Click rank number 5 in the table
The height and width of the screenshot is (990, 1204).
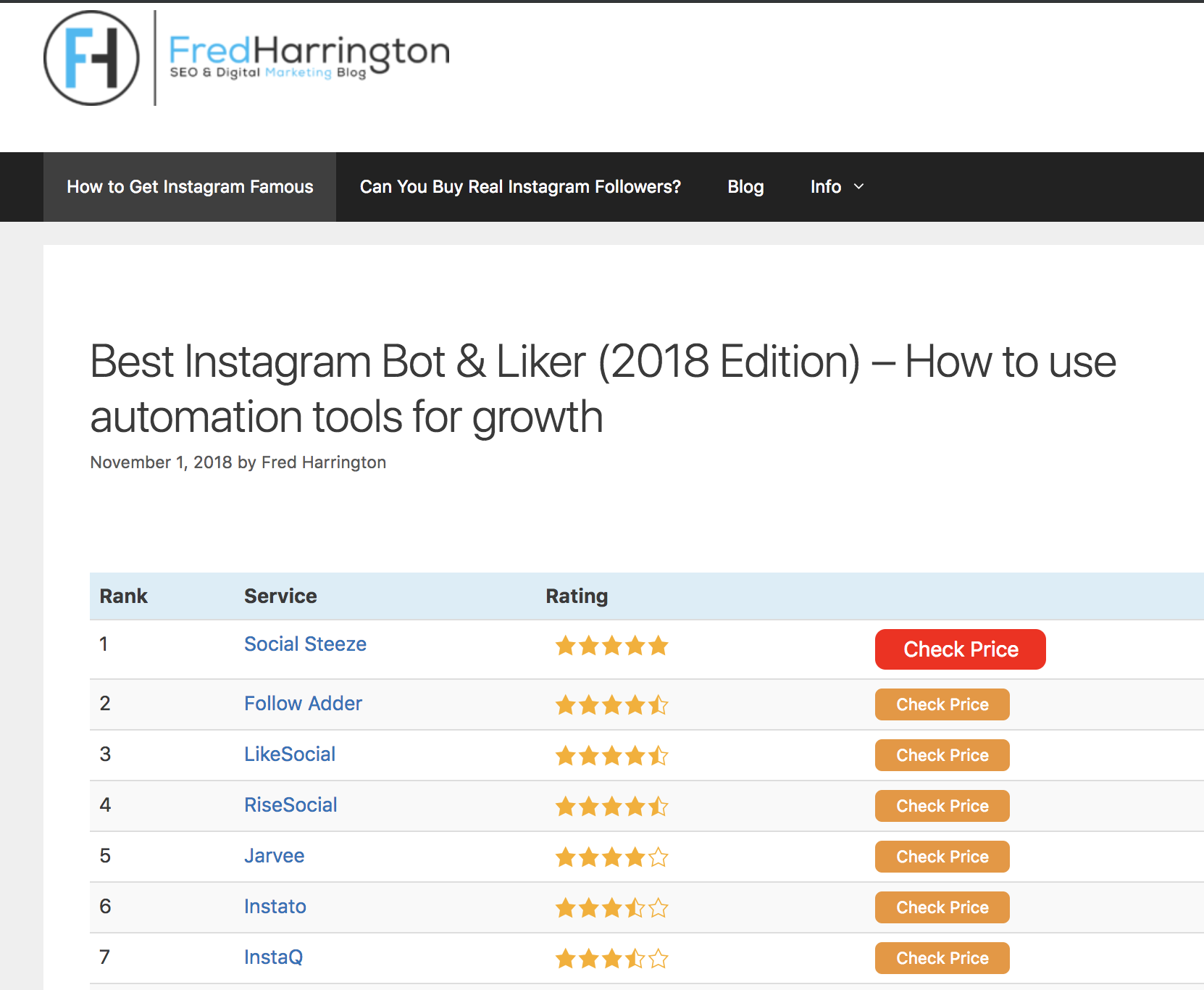105,856
